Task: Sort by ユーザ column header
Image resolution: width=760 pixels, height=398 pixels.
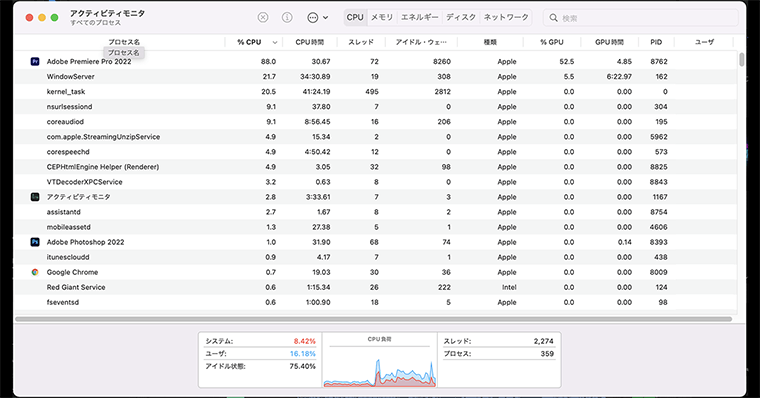Action: pyautogui.click(x=704, y=42)
